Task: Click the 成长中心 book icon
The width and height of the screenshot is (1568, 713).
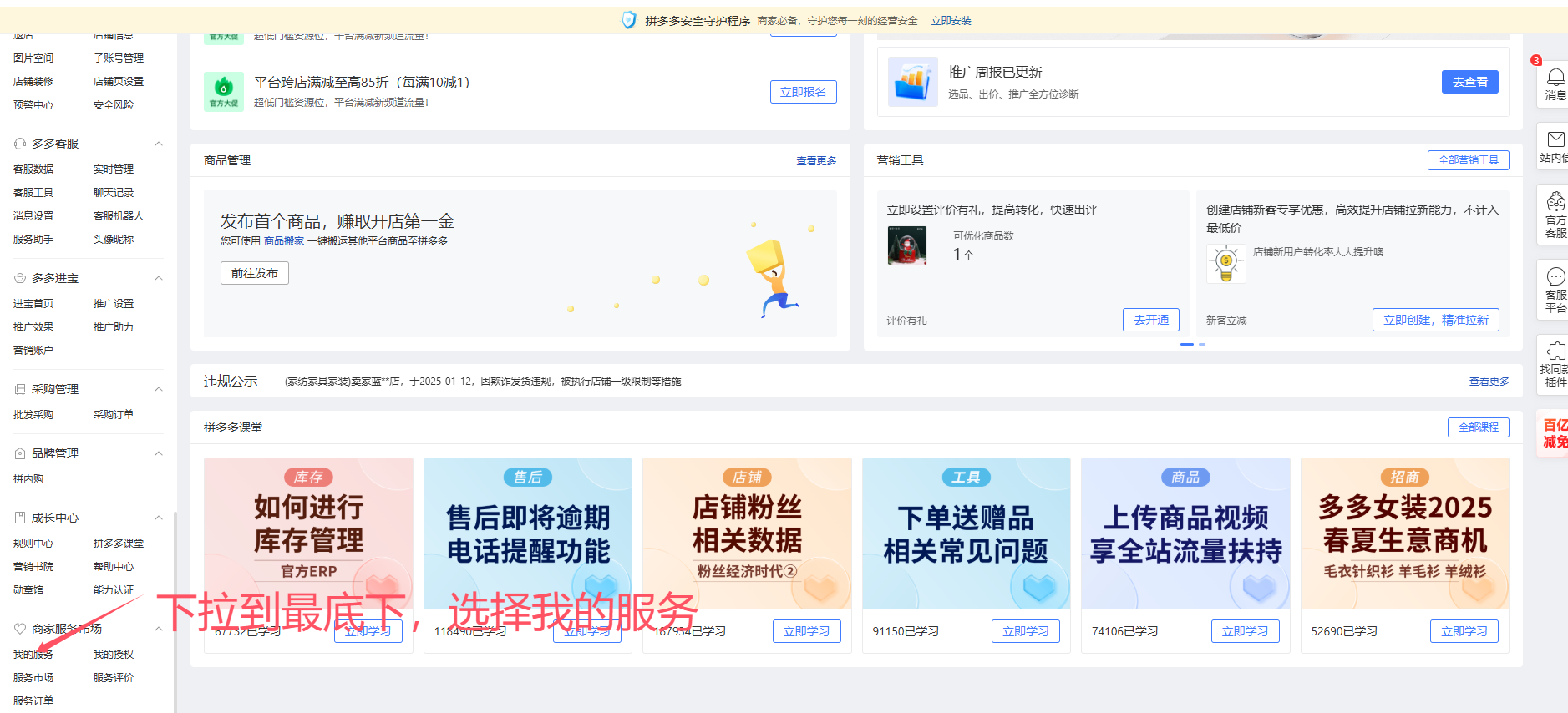Action: click(20, 518)
